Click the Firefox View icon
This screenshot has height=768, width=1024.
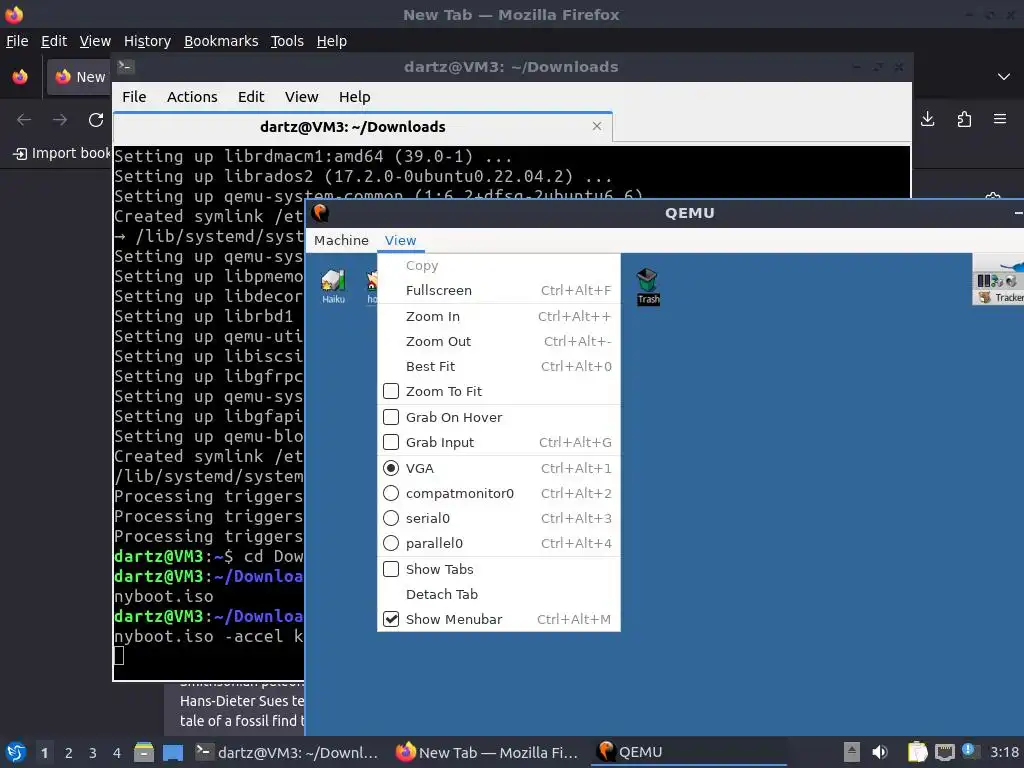pyautogui.click(x=20, y=77)
